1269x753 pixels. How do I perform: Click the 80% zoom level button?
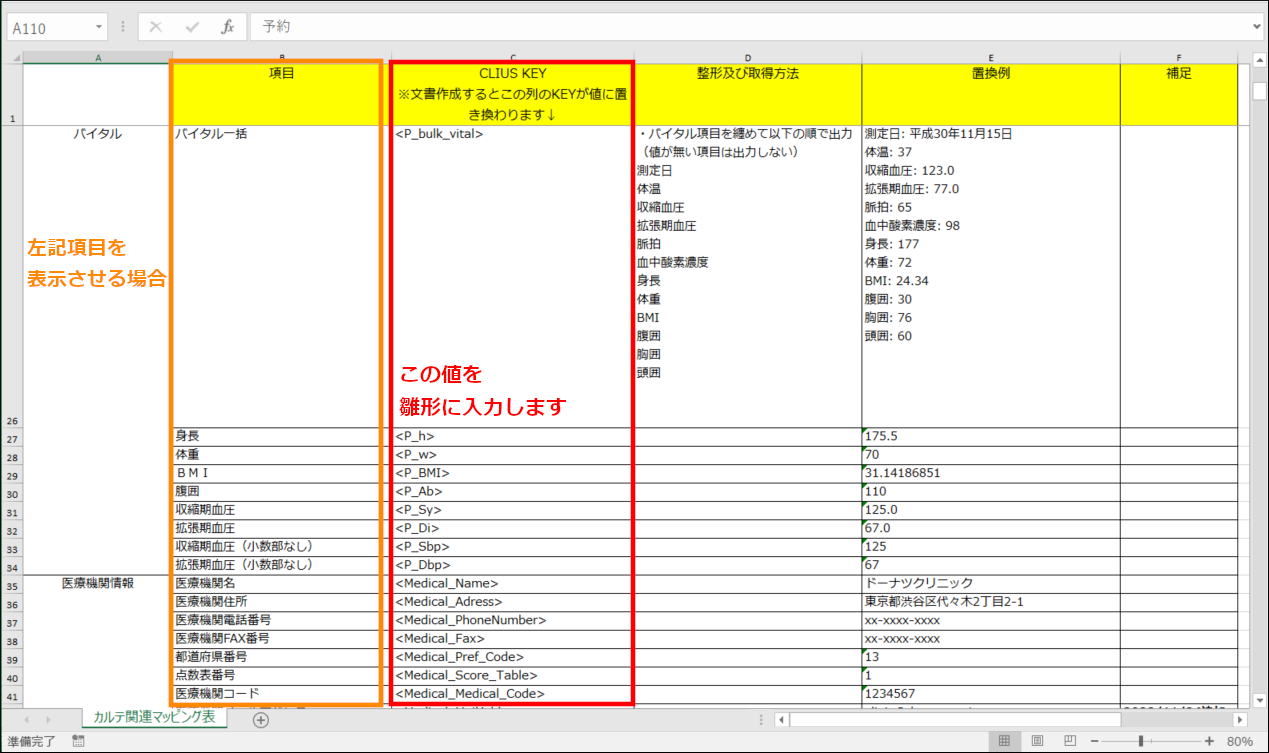click(1240, 741)
